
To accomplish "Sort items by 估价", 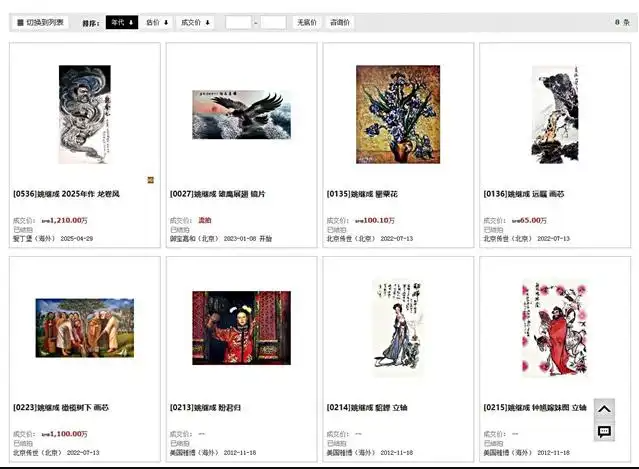I will 157,22.
